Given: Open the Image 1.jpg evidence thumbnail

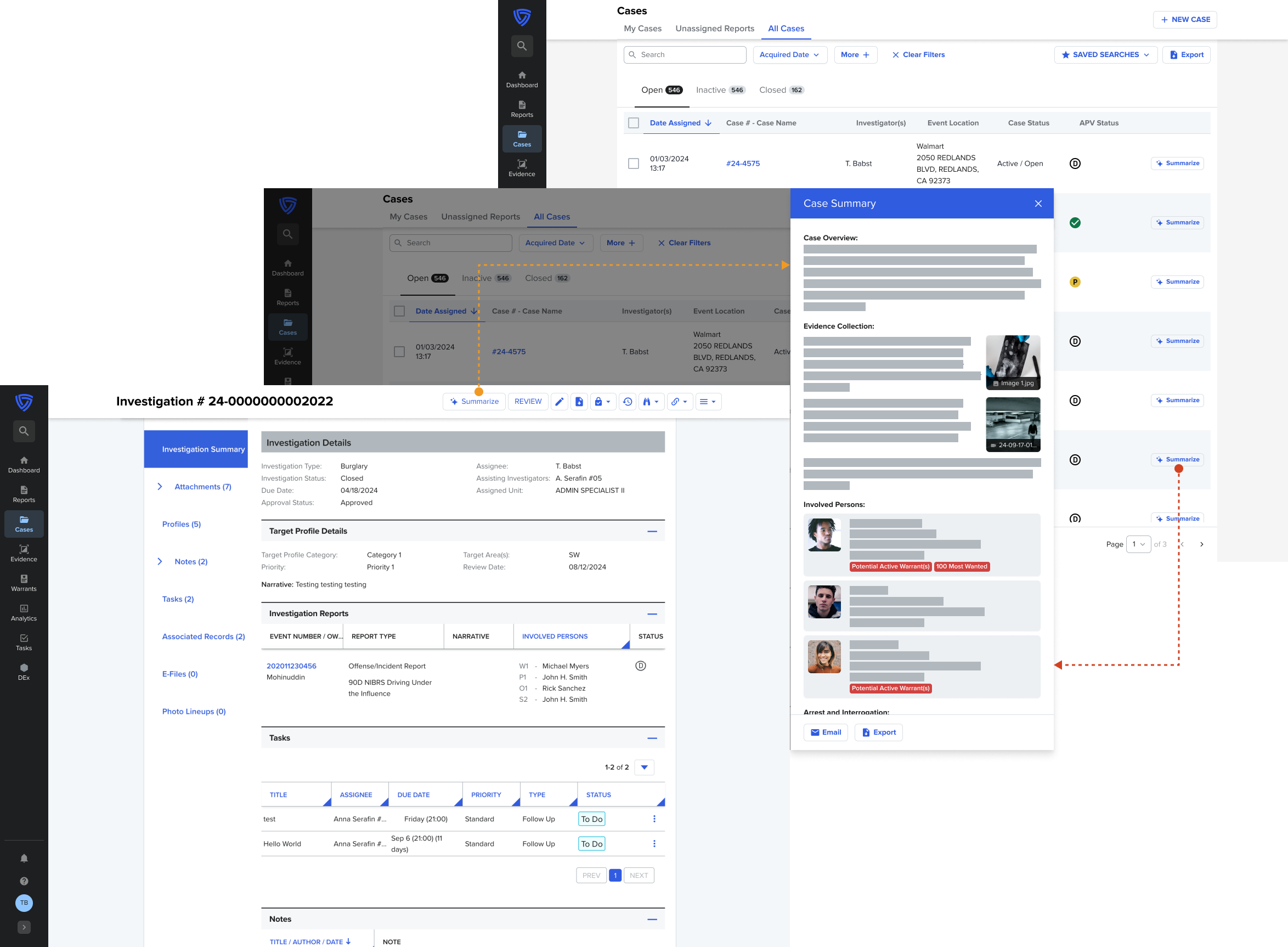Looking at the screenshot, I should 1013,362.
